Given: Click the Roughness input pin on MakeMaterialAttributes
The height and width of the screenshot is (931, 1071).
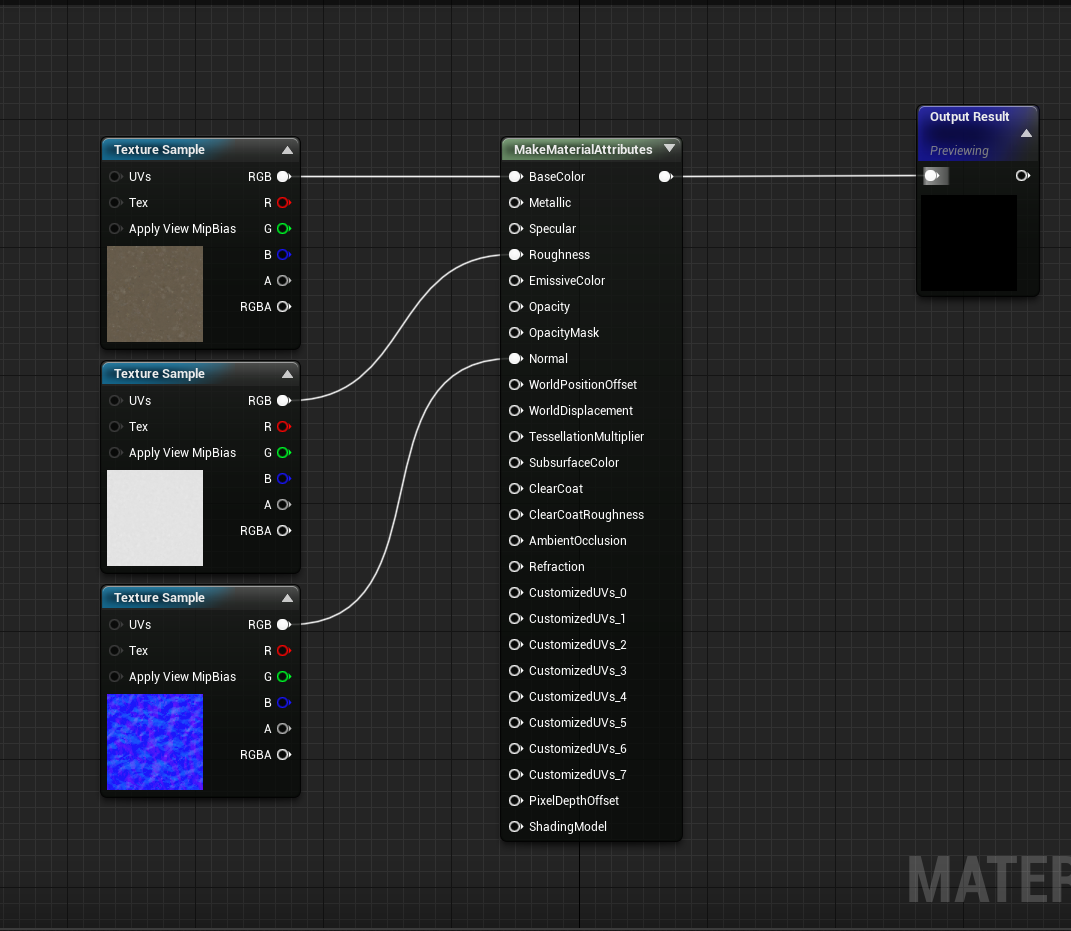Looking at the screenshot, I should click(x=515, y=254).
